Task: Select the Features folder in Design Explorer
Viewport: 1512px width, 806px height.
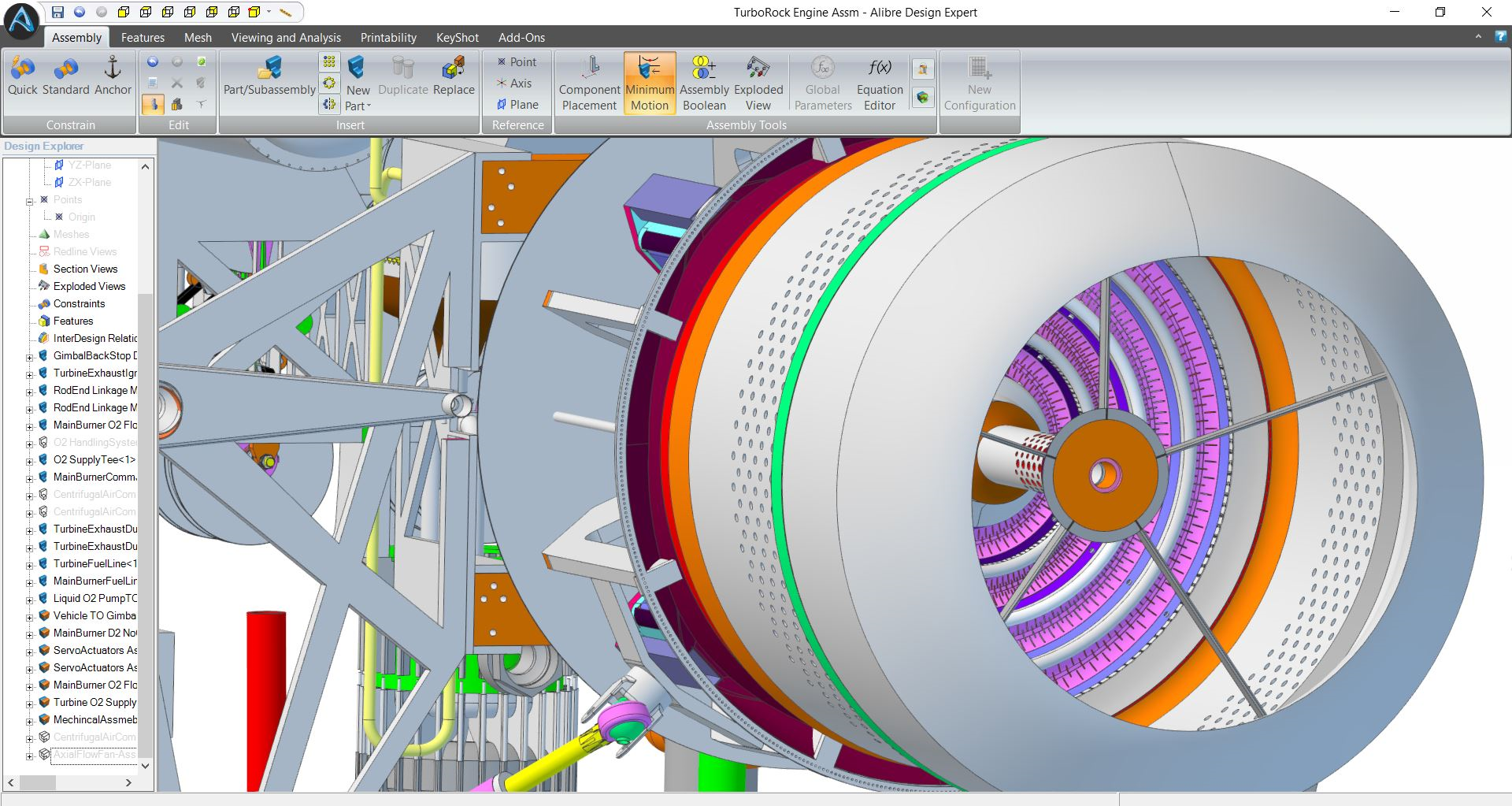Action: click(x=73, y=321)
